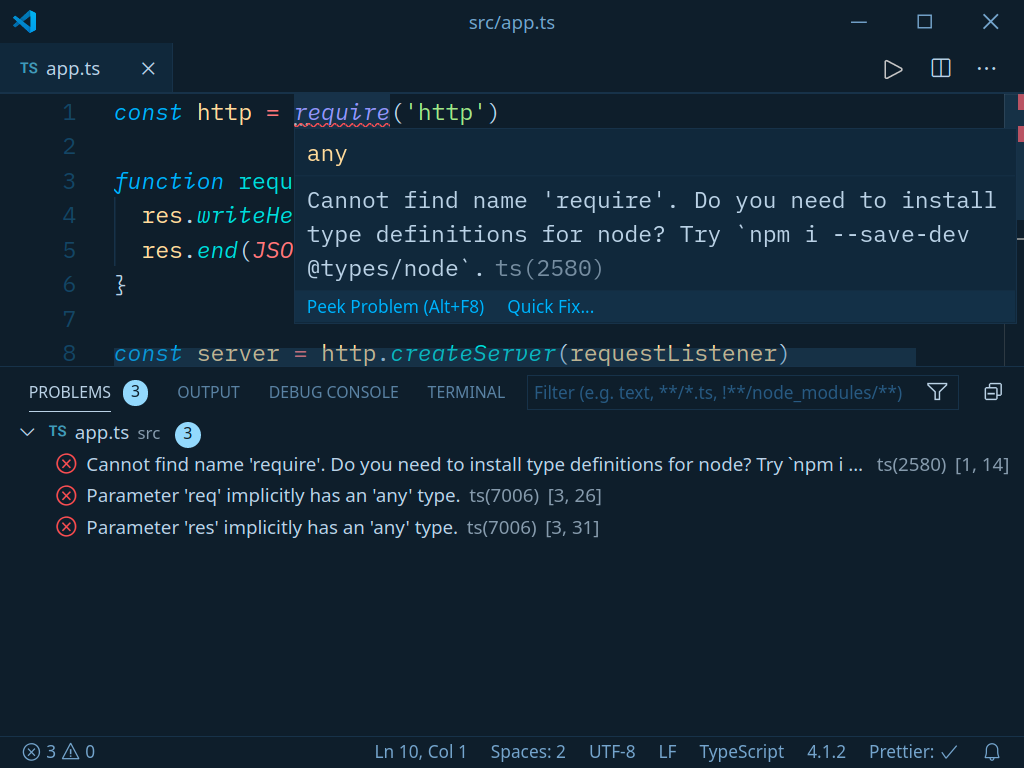Click the VS Code logo icon
Image resolution: width=1024 pixels, height=768 pixels.
[x=25, y=22]
